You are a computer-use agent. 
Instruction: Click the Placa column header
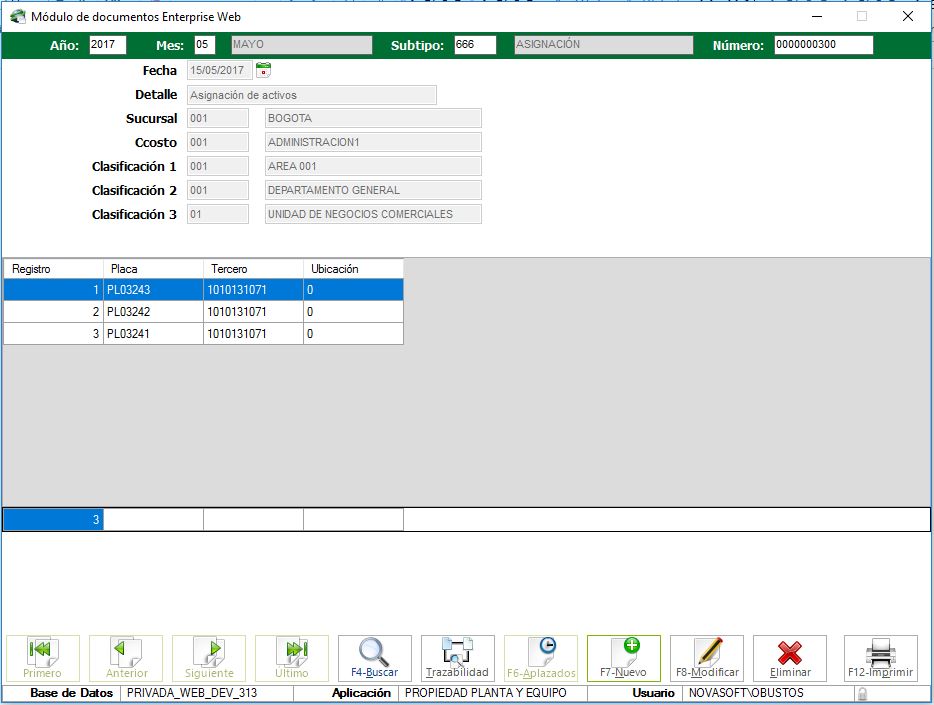pos(153,268)
